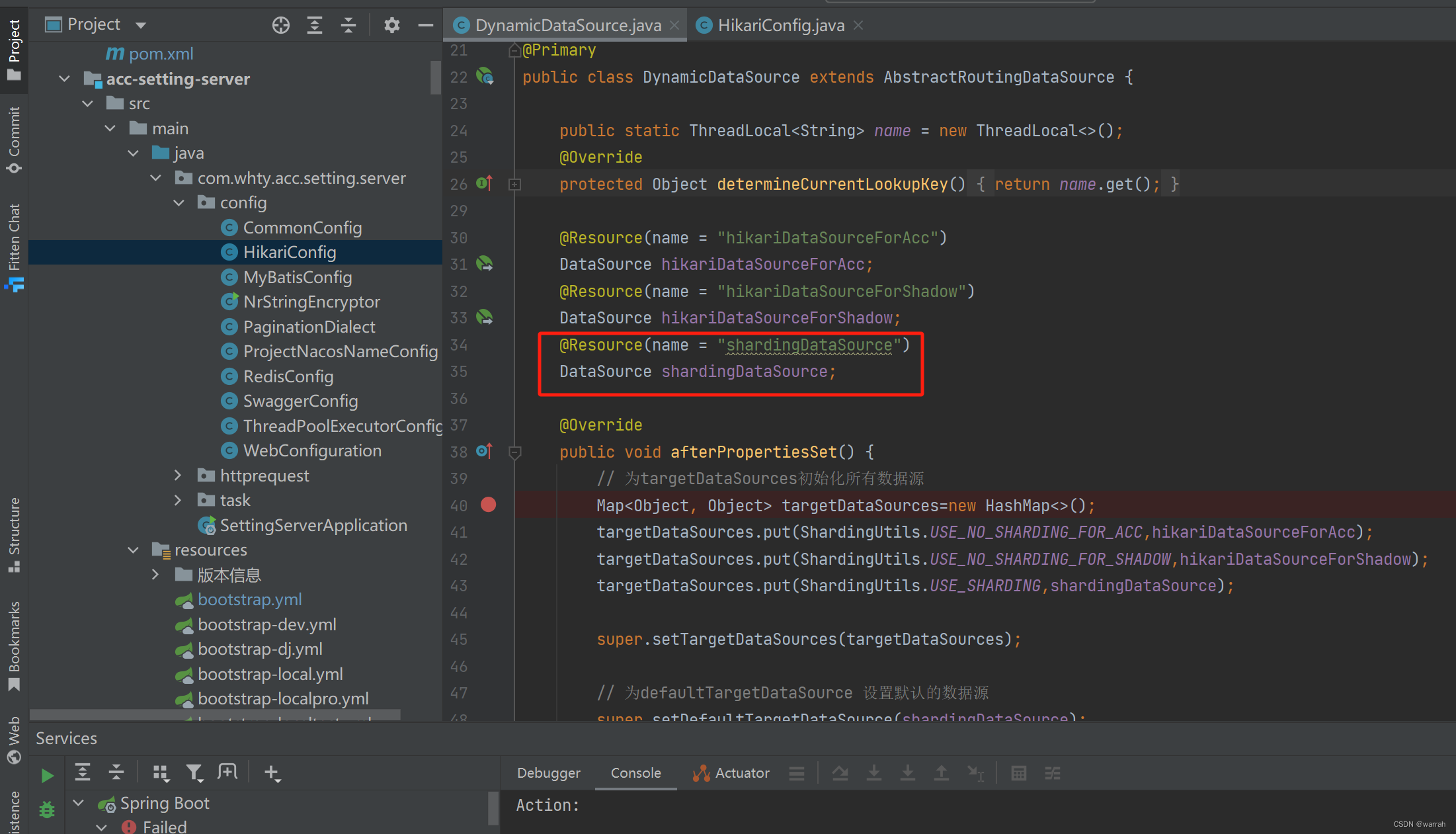
Task: Open the Project view dropdown
Action: point(141,25)
